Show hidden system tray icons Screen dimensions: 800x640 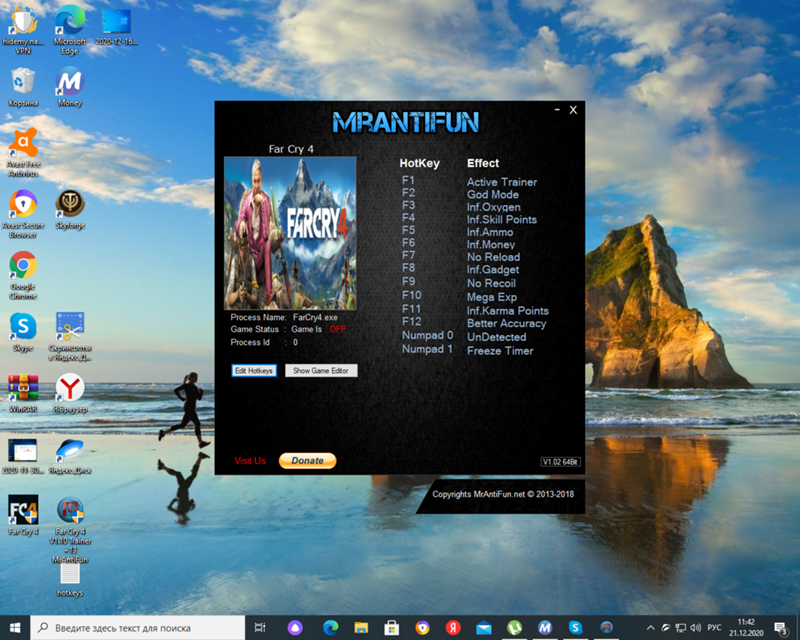[651, 628]
